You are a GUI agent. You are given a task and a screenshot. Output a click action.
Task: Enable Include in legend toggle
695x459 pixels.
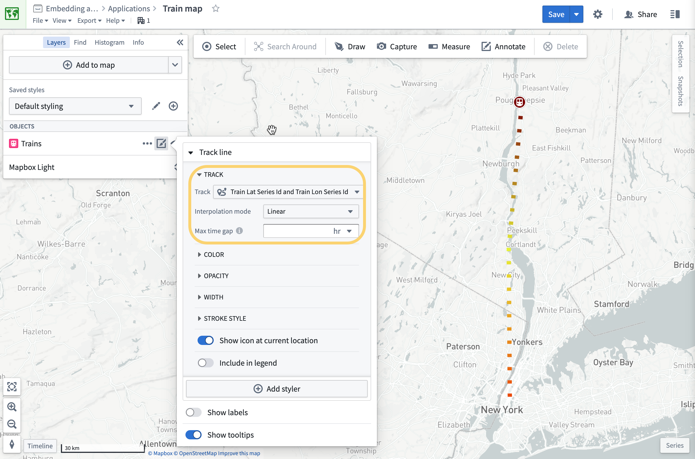coord(206,363)
